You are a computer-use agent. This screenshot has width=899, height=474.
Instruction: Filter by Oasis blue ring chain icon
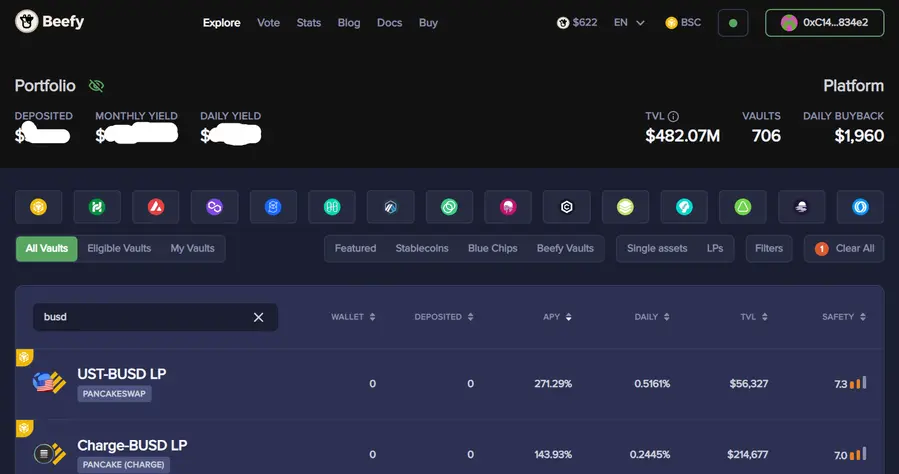click(860, 207)
